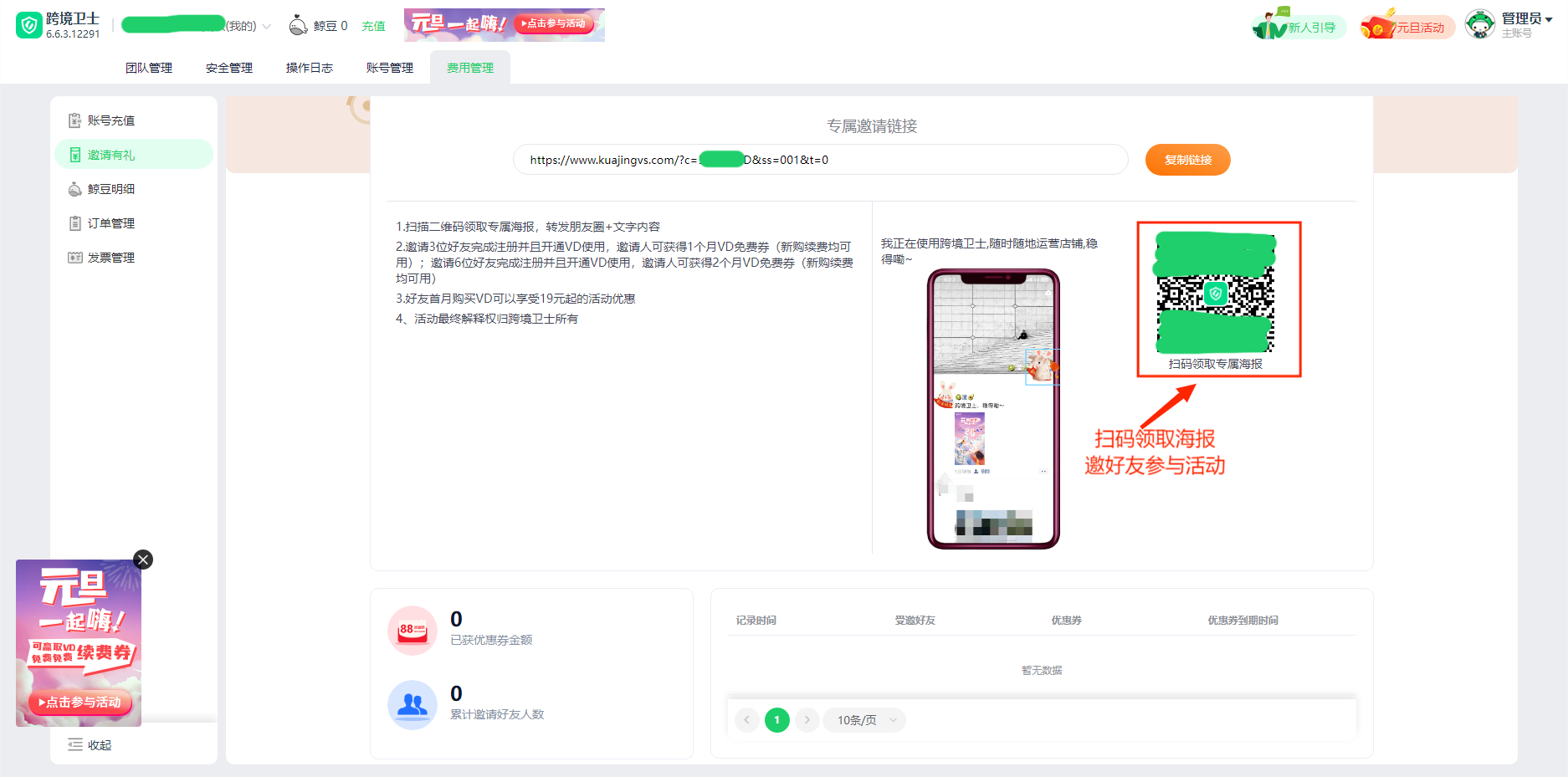The width and height of the screenshot is (1568, 777).
Task: Click the 专属邀请链接 heading
Action: pos(872,126)
